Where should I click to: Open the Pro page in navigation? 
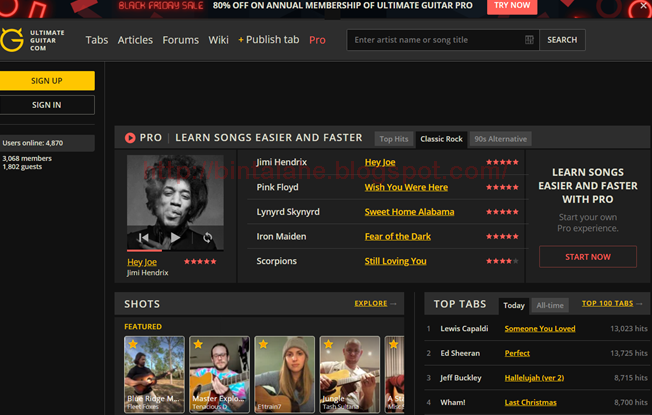pyautogui.click(x=317, y=40)
